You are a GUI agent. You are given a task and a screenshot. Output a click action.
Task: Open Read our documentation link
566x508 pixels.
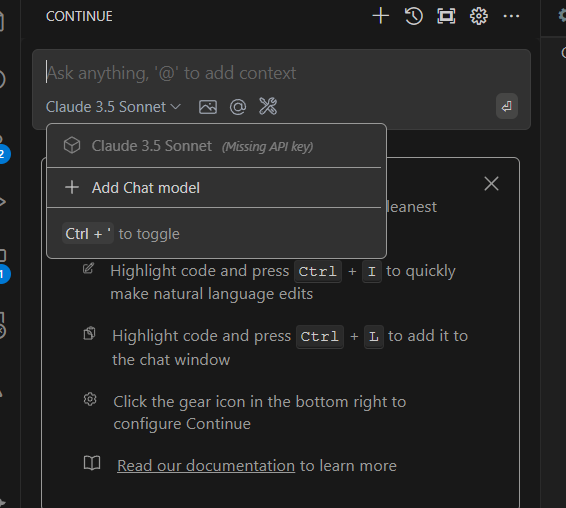206,466
